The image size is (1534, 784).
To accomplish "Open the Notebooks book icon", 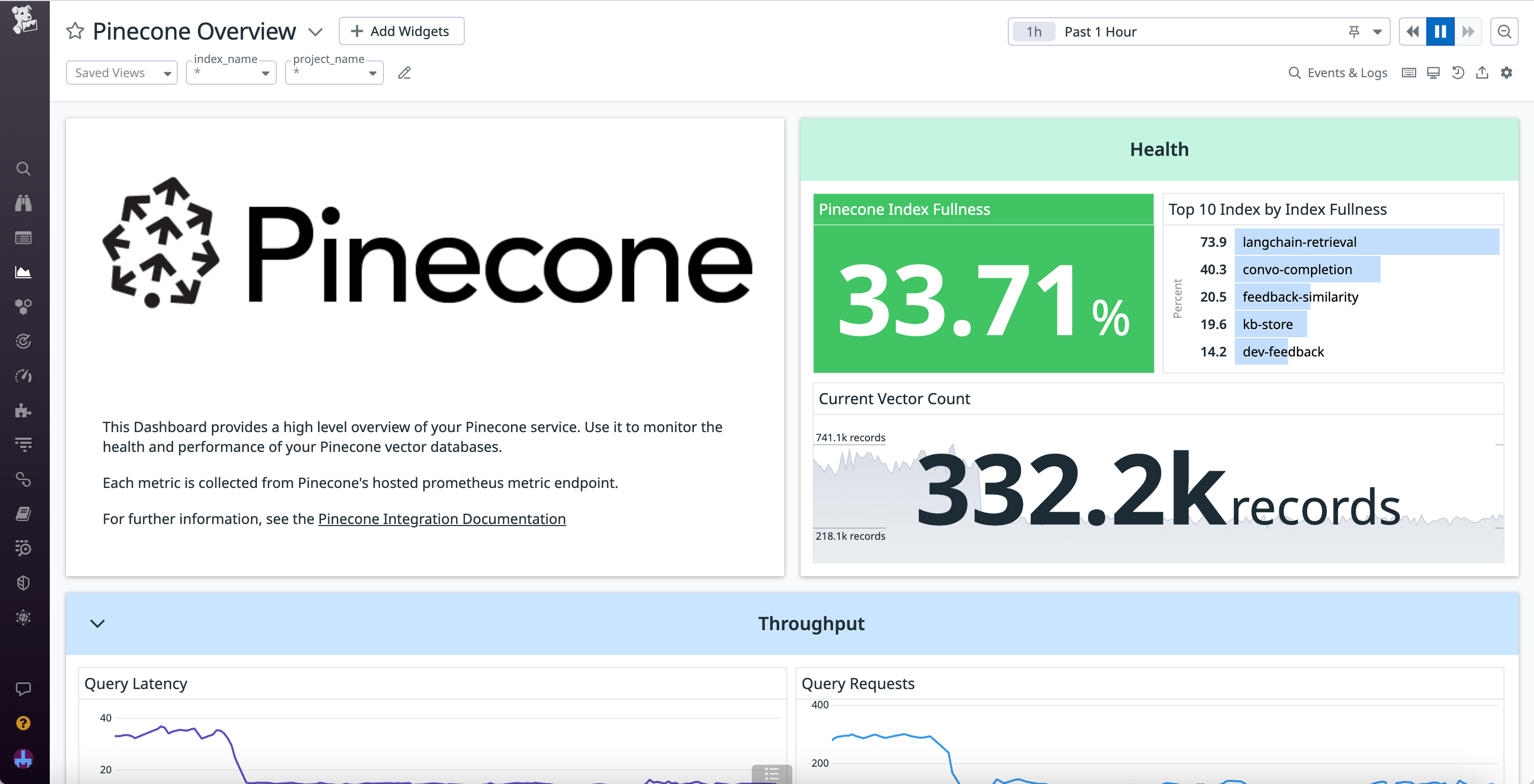I will point(23,514).
